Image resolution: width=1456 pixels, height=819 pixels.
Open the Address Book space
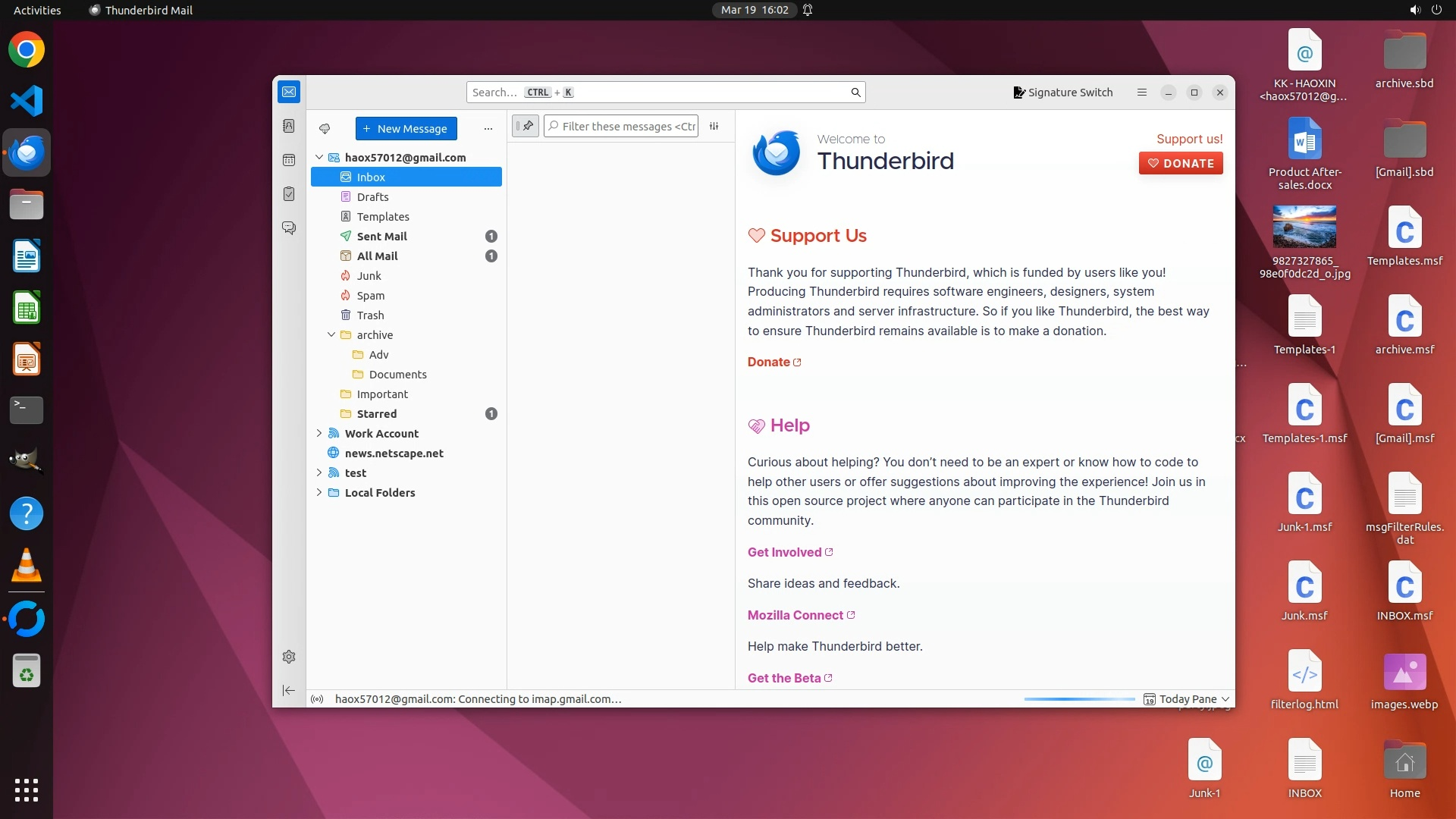(x=289, y=126)
